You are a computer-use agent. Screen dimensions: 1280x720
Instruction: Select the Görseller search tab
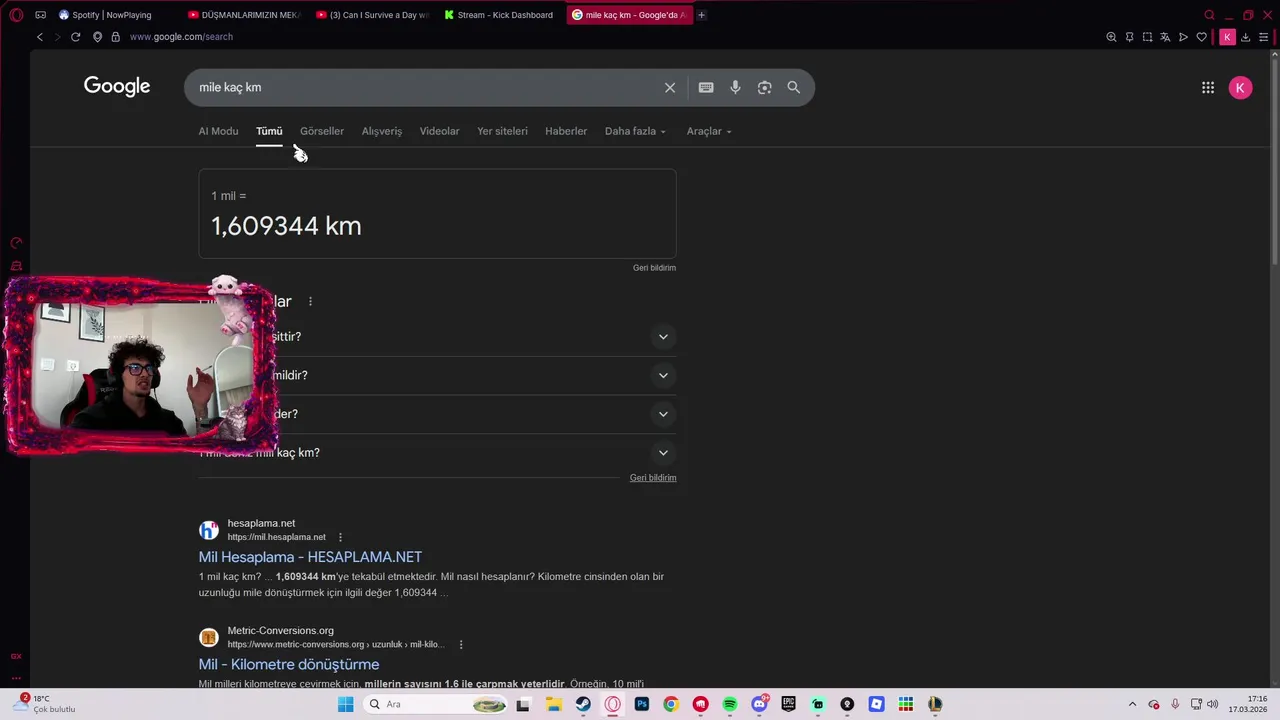(x=322, y=131)
